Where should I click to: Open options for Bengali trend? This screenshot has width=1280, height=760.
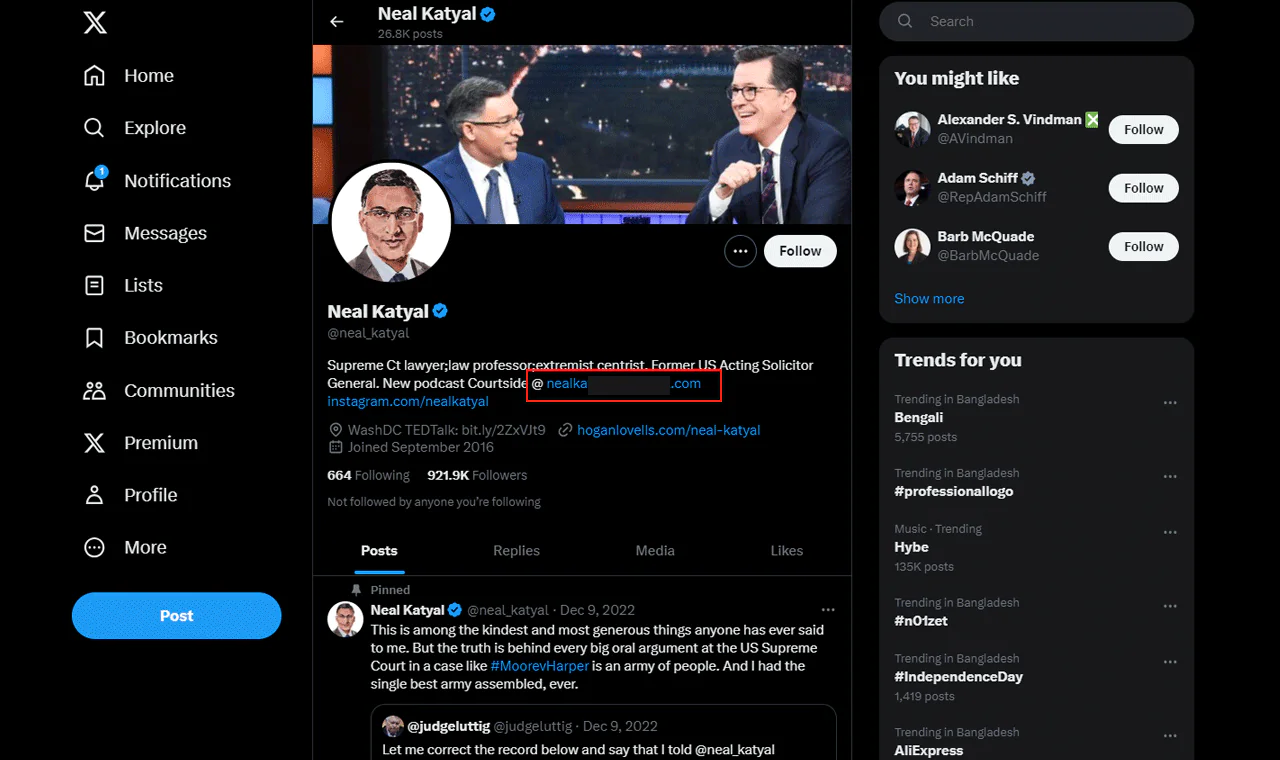tap(1169, 403)
